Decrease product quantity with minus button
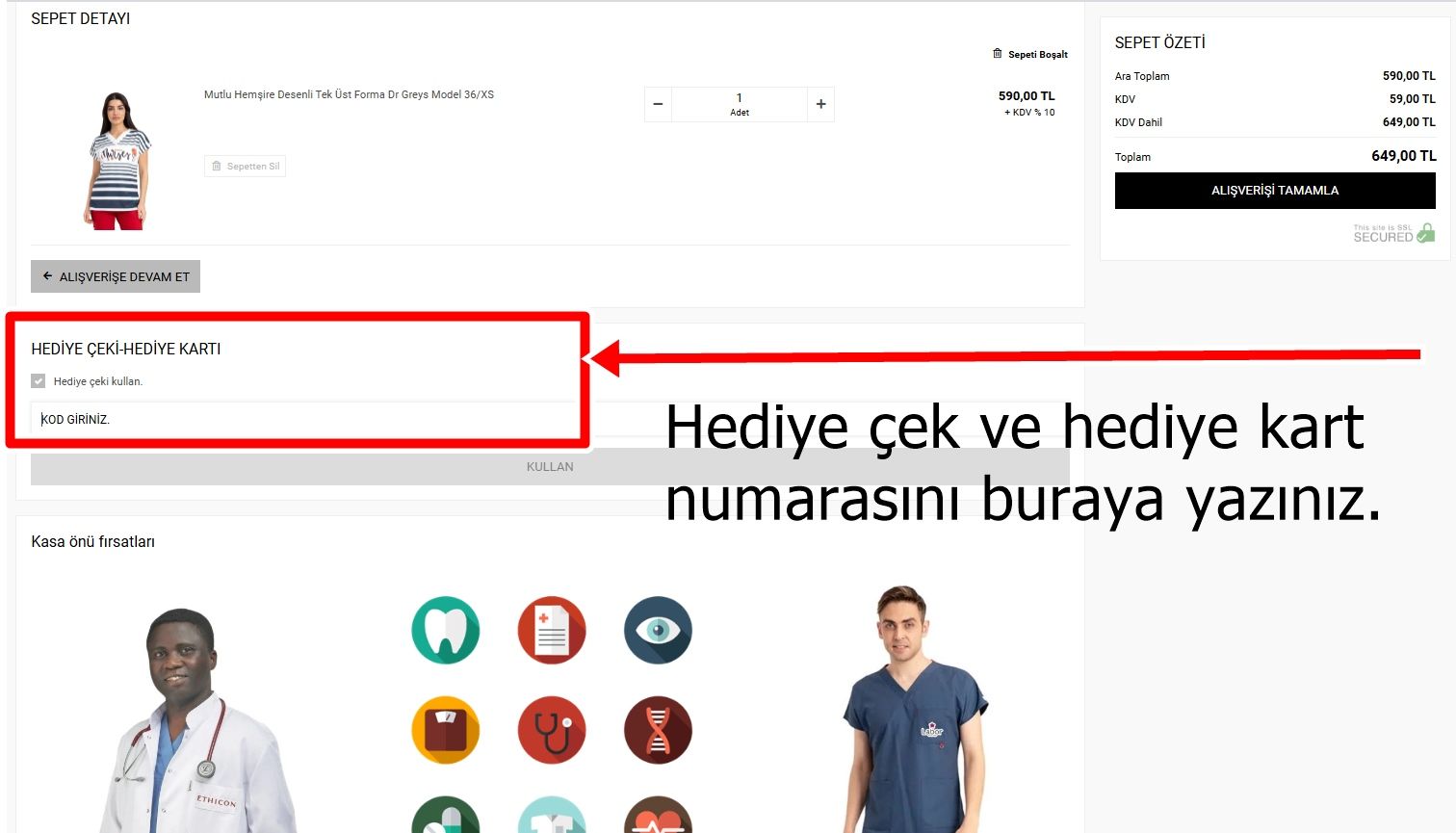The height and width of the screenshot is (833, 1456). (x=658, y=104)
